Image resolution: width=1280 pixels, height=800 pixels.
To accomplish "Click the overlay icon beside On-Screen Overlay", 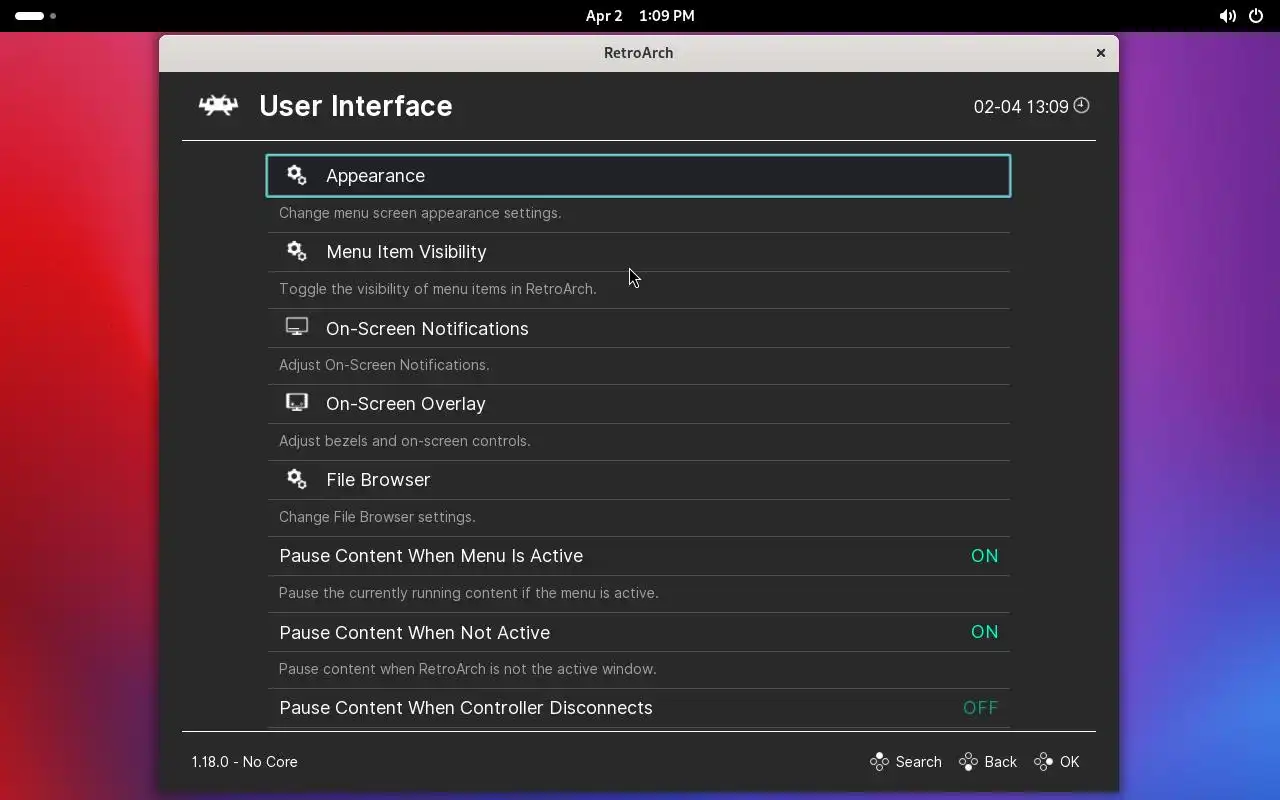I will click(296, 403).
